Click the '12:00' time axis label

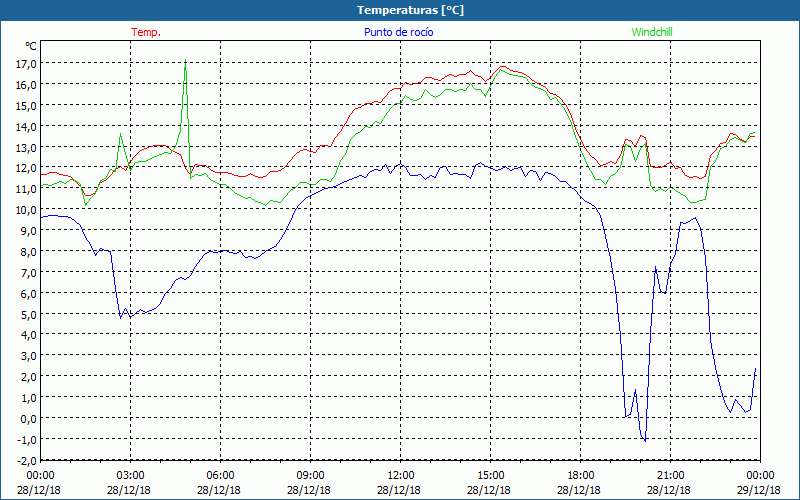click(401, 476)
